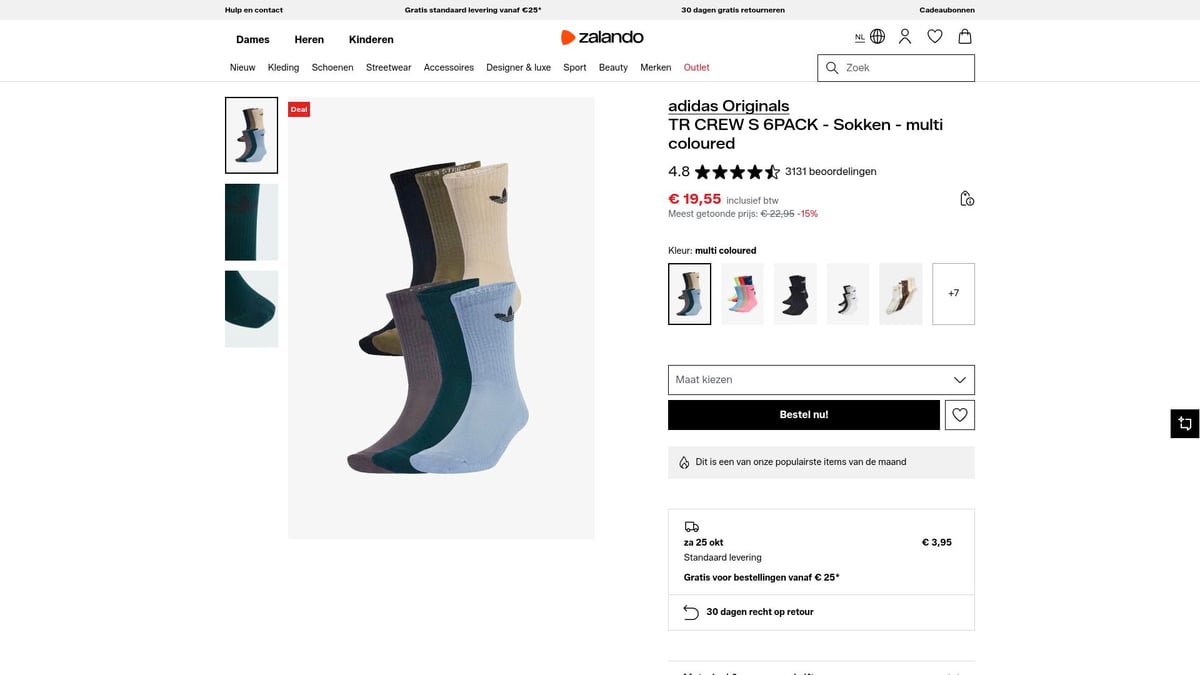Open the Outlet menu item

click(696, 68)
